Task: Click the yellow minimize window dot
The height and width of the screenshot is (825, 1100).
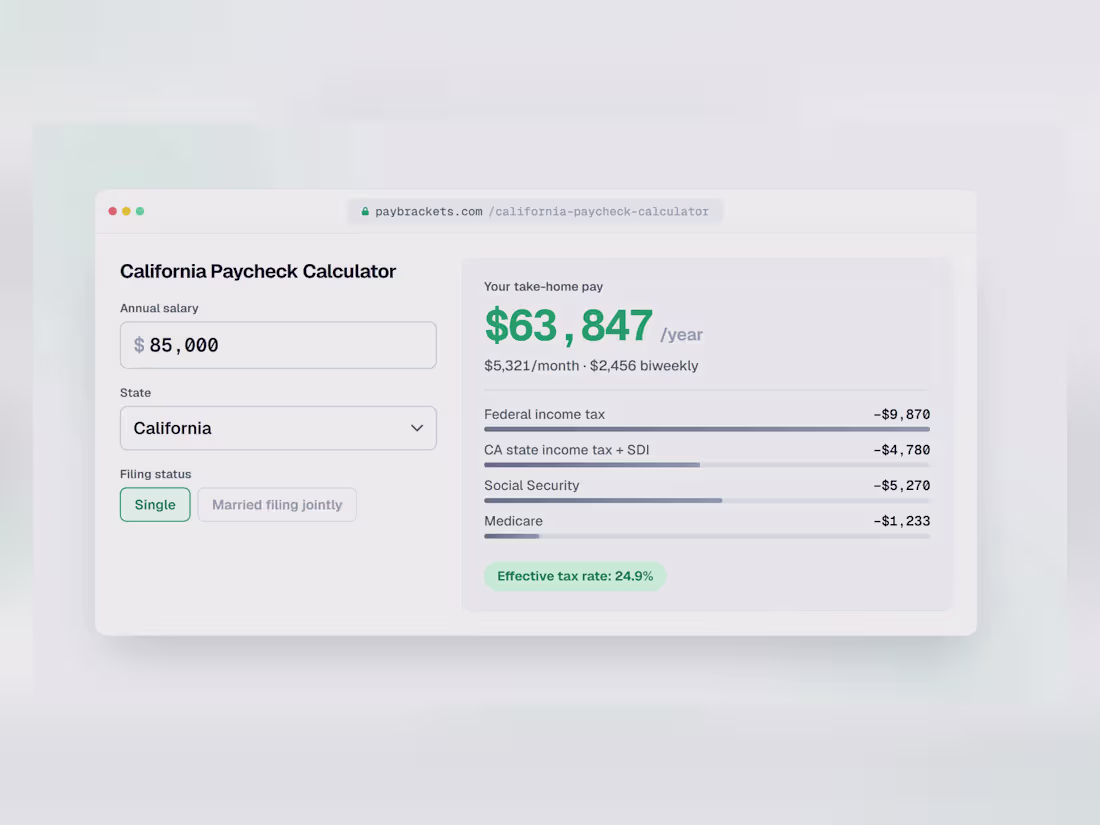Action: coord(126,211)
